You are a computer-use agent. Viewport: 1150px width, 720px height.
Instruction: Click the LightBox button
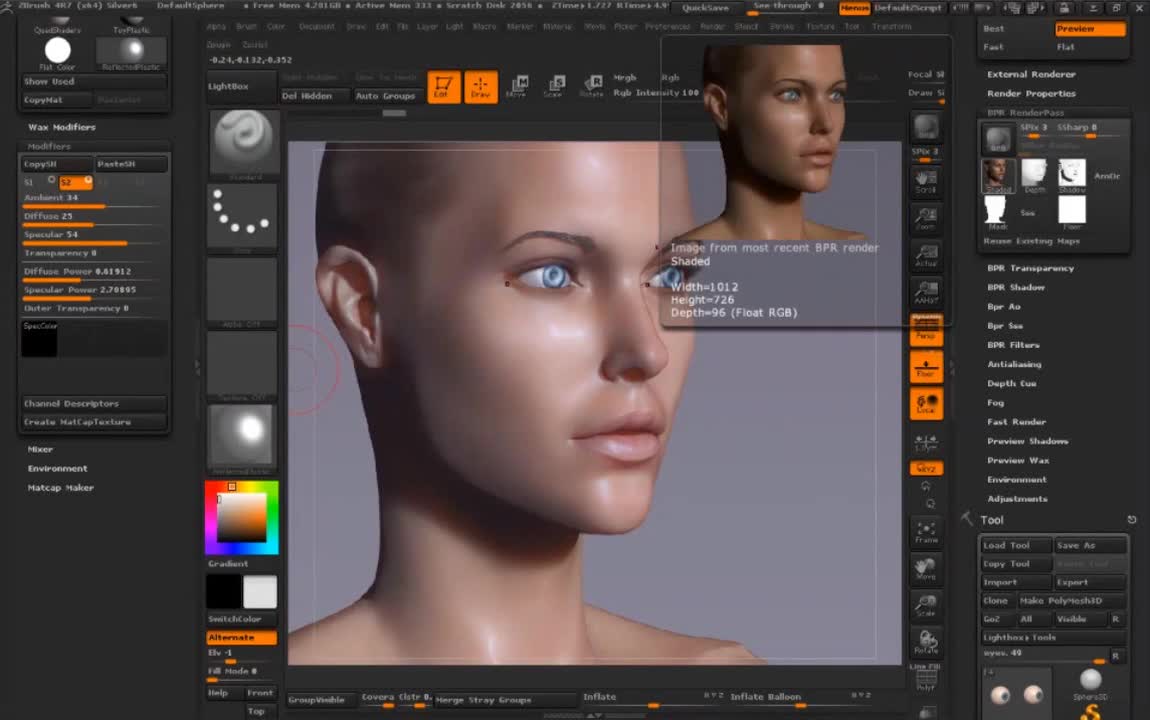[241, 87]
